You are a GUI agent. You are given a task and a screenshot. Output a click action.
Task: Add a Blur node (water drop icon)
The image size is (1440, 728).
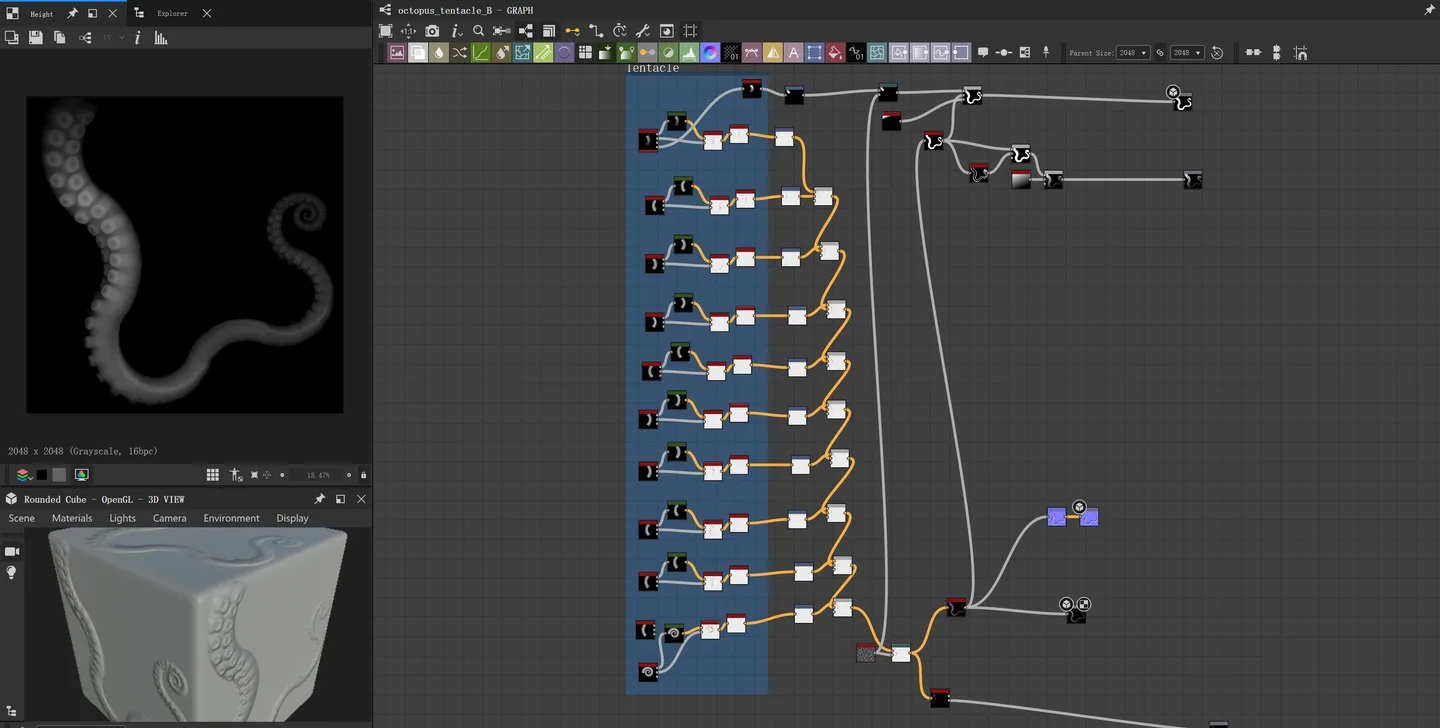(439, 53)
